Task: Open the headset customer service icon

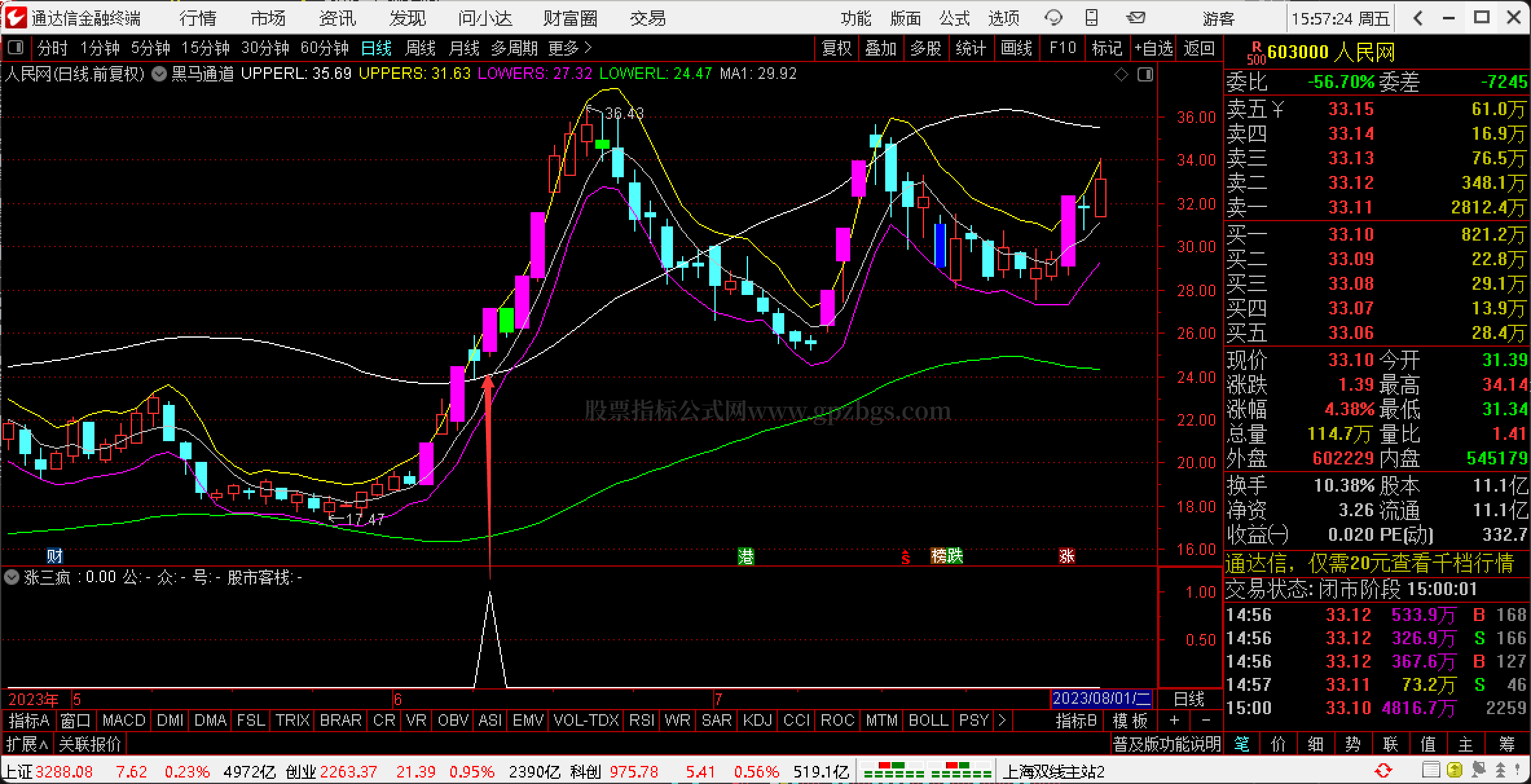Action: [x=1053, y=17]
